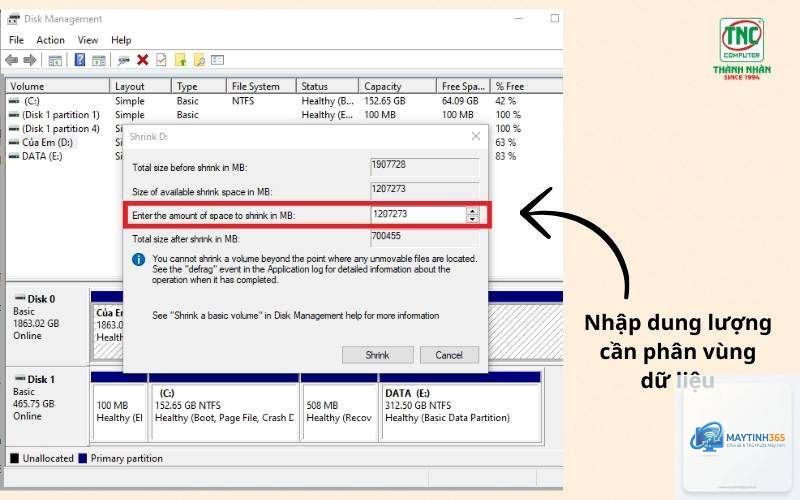Toggle the Show/Hide Action Pane toolbar icon
The image size is (800, 500).
[98, 60]
